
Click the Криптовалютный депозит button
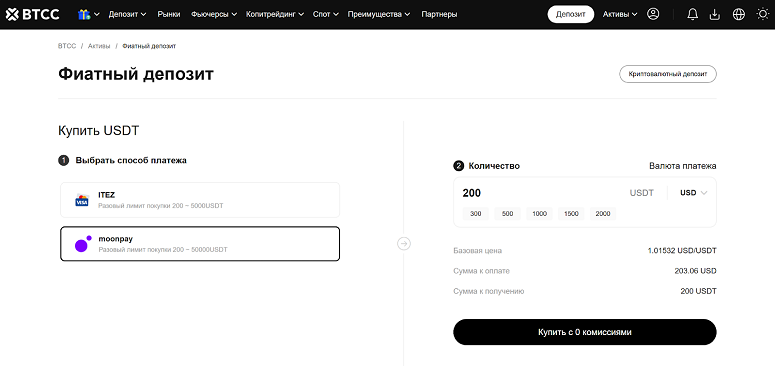[668, 74]
